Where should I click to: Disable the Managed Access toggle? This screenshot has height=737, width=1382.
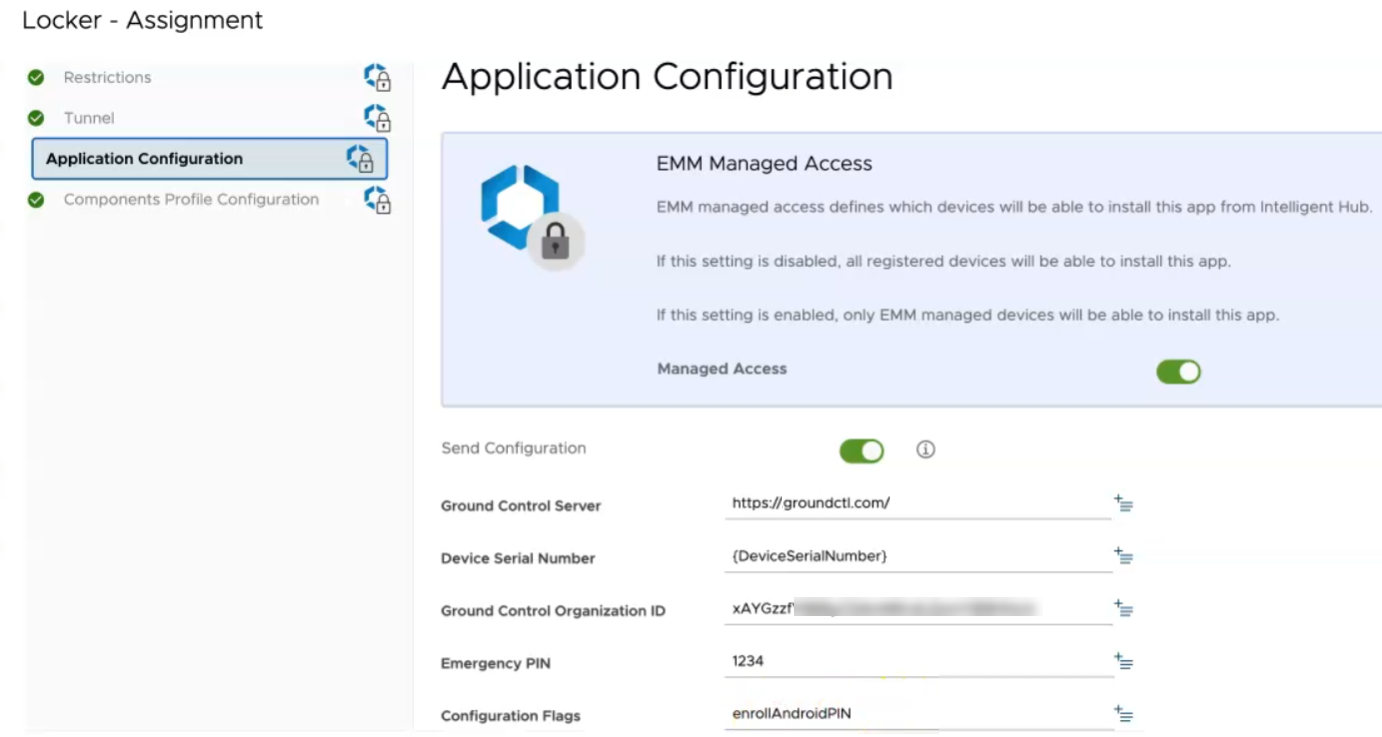click(1178, 372)
